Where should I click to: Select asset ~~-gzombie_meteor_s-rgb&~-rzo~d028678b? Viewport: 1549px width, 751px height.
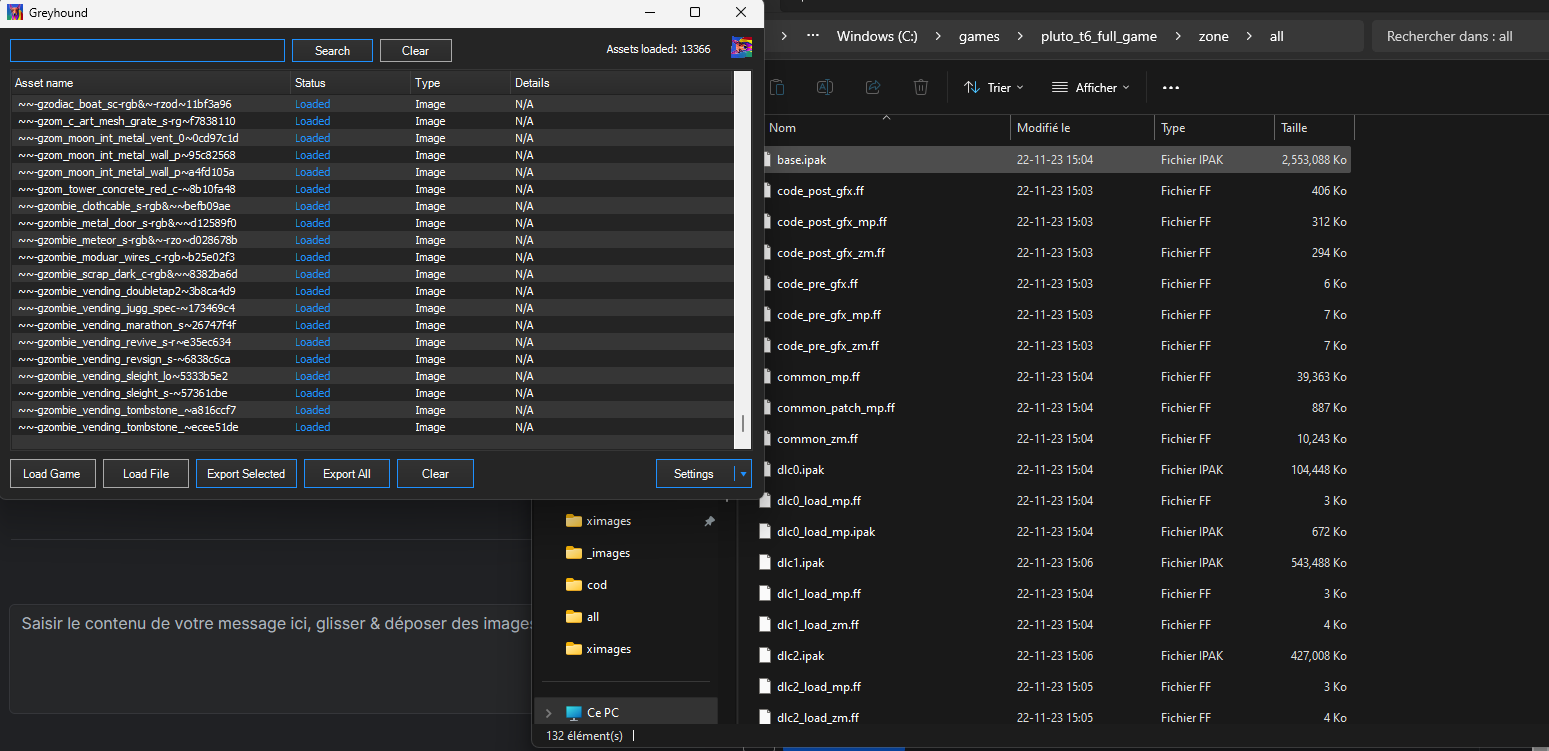pyautogui.click(x=372, y=240)
